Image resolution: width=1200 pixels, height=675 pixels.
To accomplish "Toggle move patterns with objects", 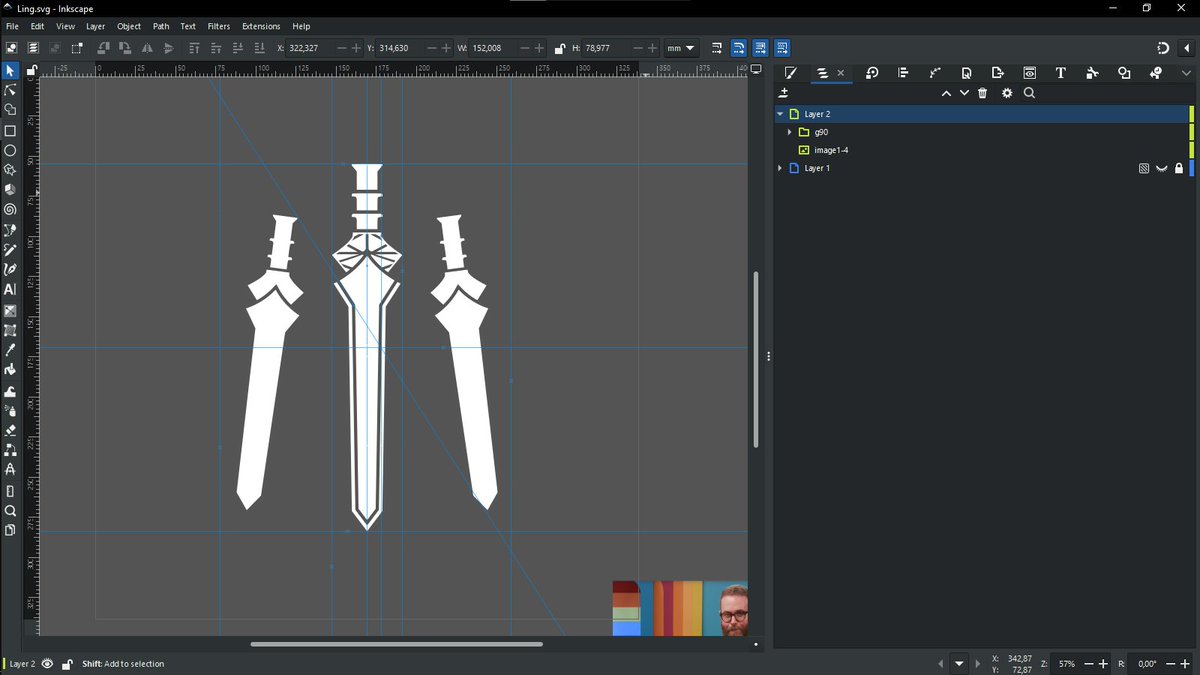I will [782, 48].
